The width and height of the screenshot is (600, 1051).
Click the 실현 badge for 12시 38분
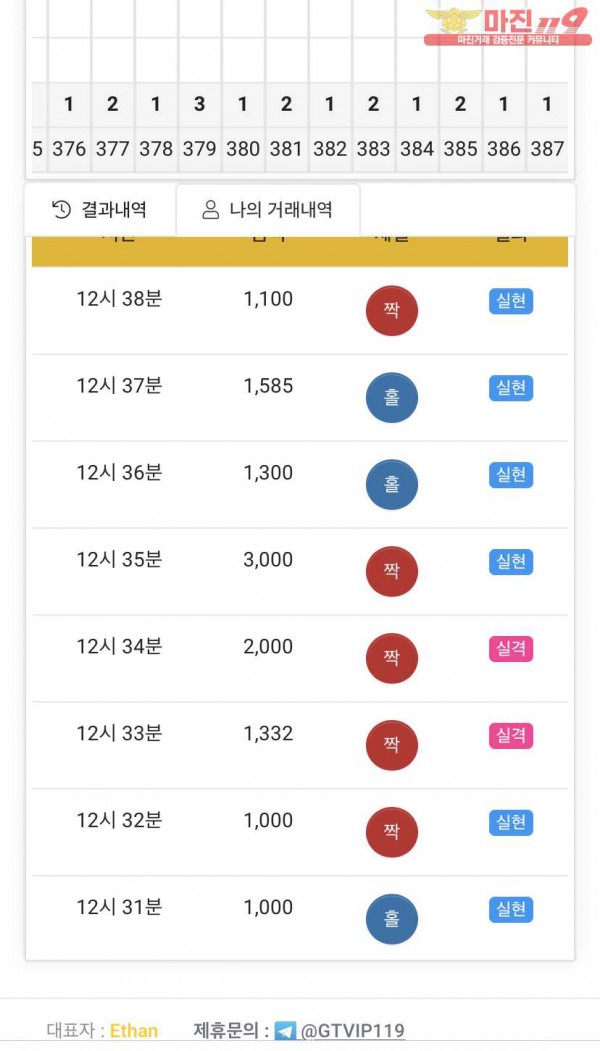511,301
